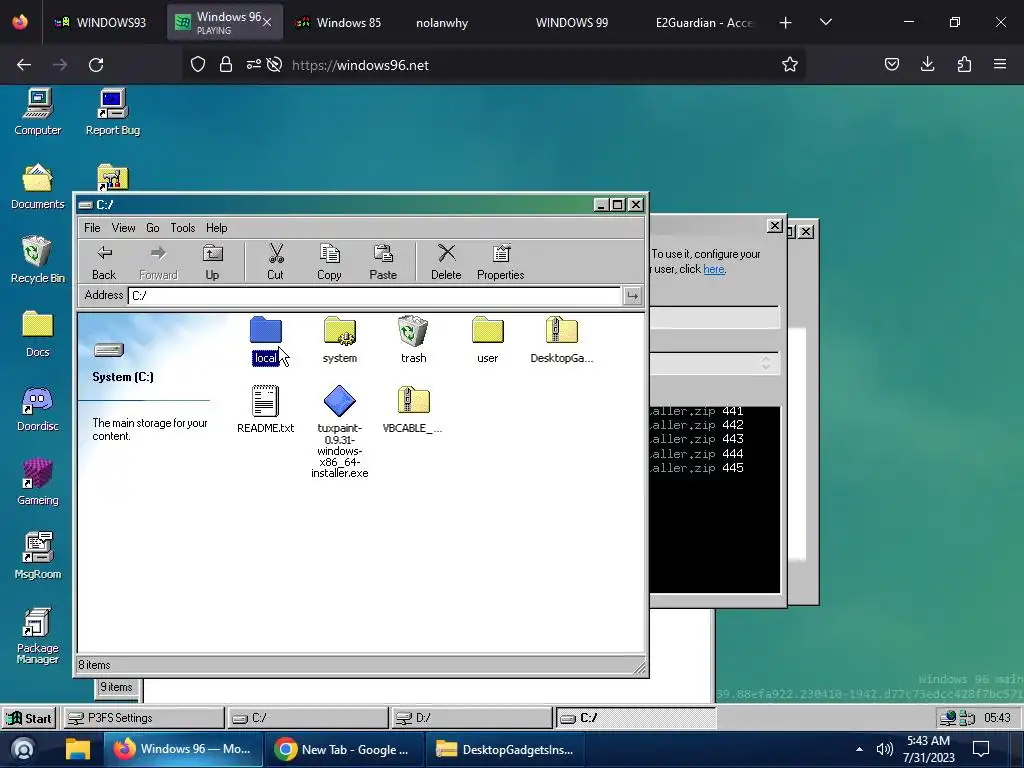Open Firefox downloads panel
Viewport: 1024px width, 768px height.
click(927, 64)
